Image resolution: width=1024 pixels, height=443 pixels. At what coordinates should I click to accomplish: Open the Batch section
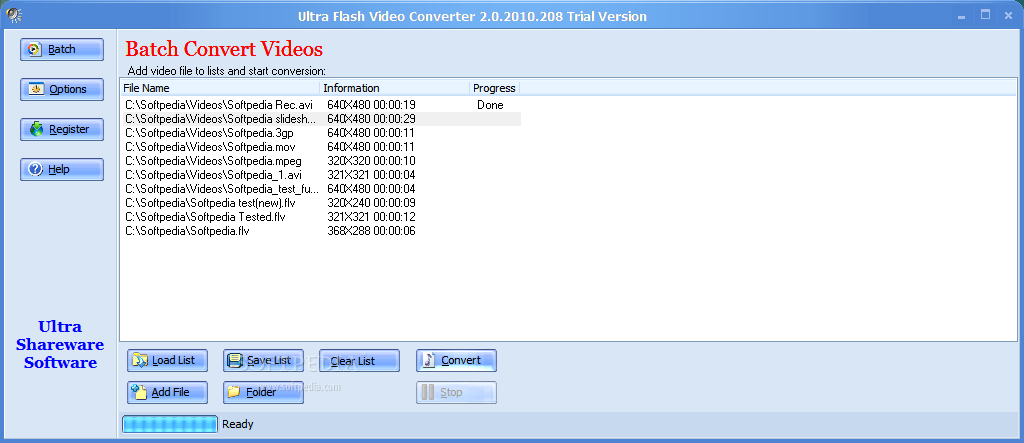coord(62,50)
